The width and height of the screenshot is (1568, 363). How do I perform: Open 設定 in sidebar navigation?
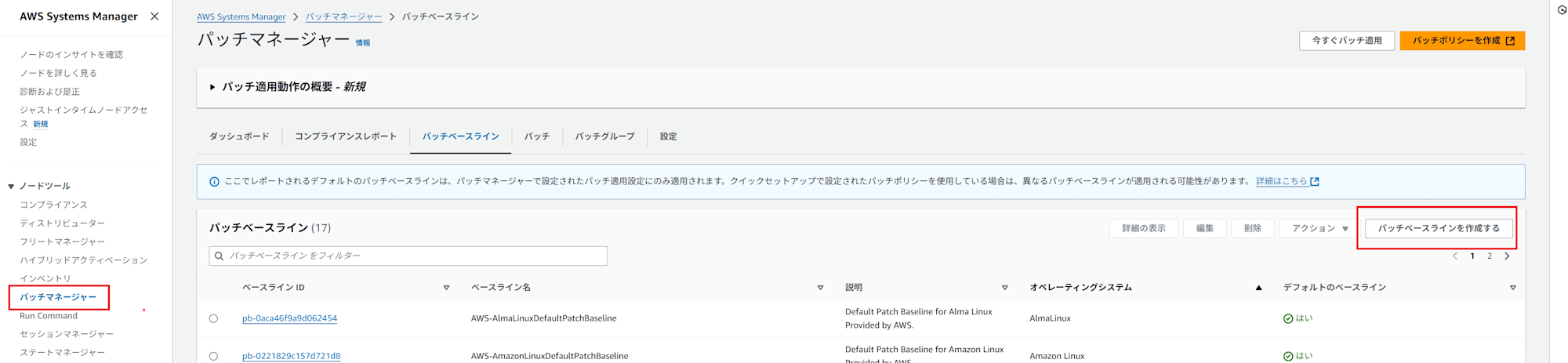tap(28, 142)
